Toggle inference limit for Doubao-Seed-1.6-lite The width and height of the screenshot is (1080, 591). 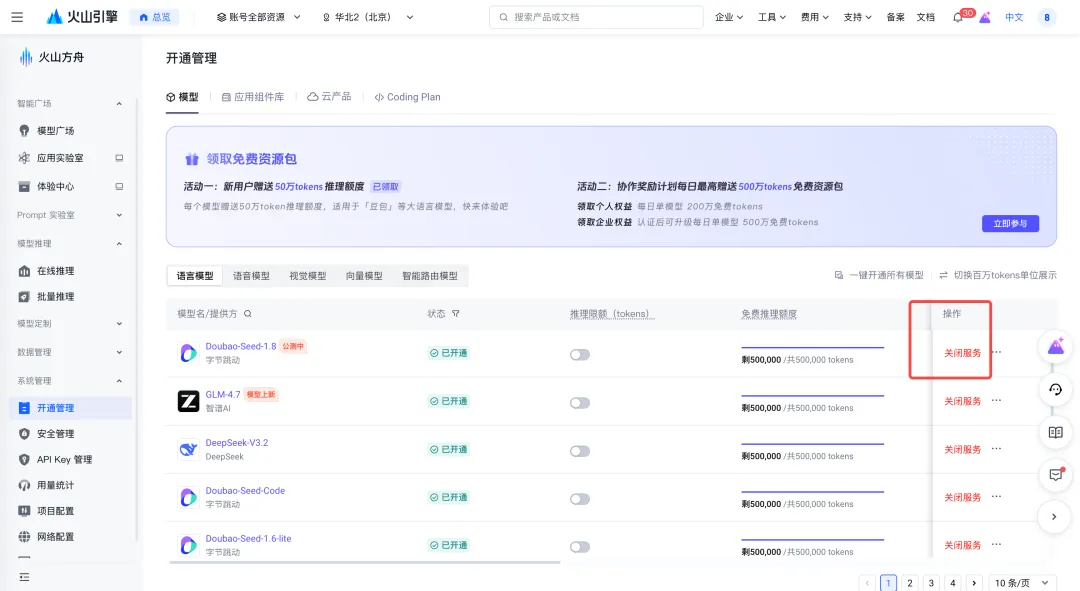click(x=580, y=547)
